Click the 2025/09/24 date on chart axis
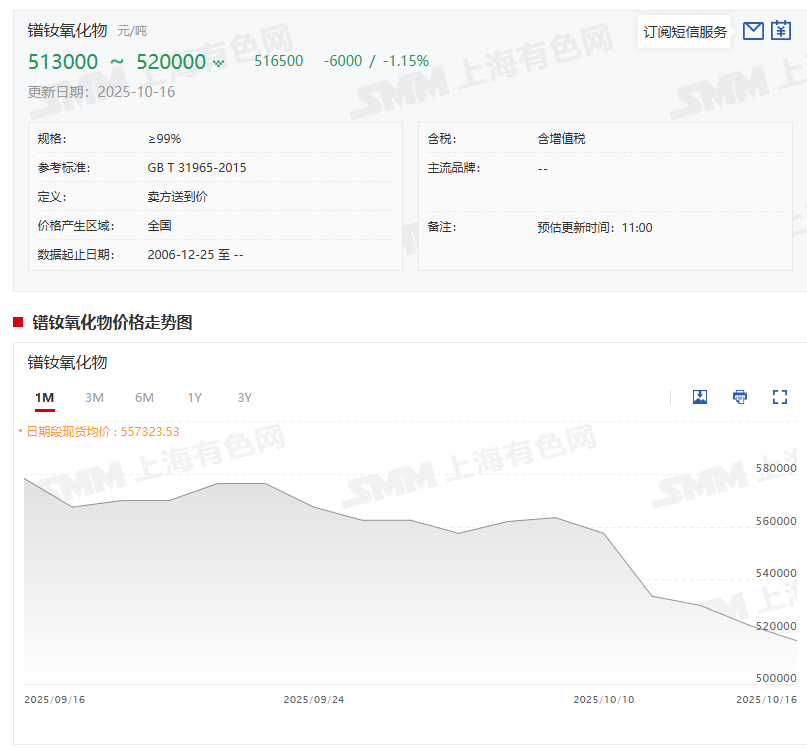Image resolution: width=807 pixels, height=748 pixels. 314,700
